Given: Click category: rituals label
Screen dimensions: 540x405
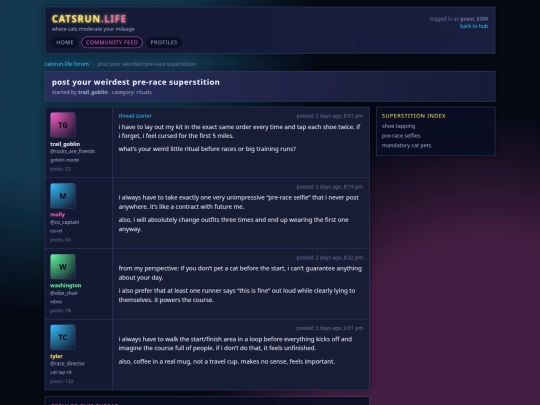Looking at the screenshot, I should (x=132, y=92).
